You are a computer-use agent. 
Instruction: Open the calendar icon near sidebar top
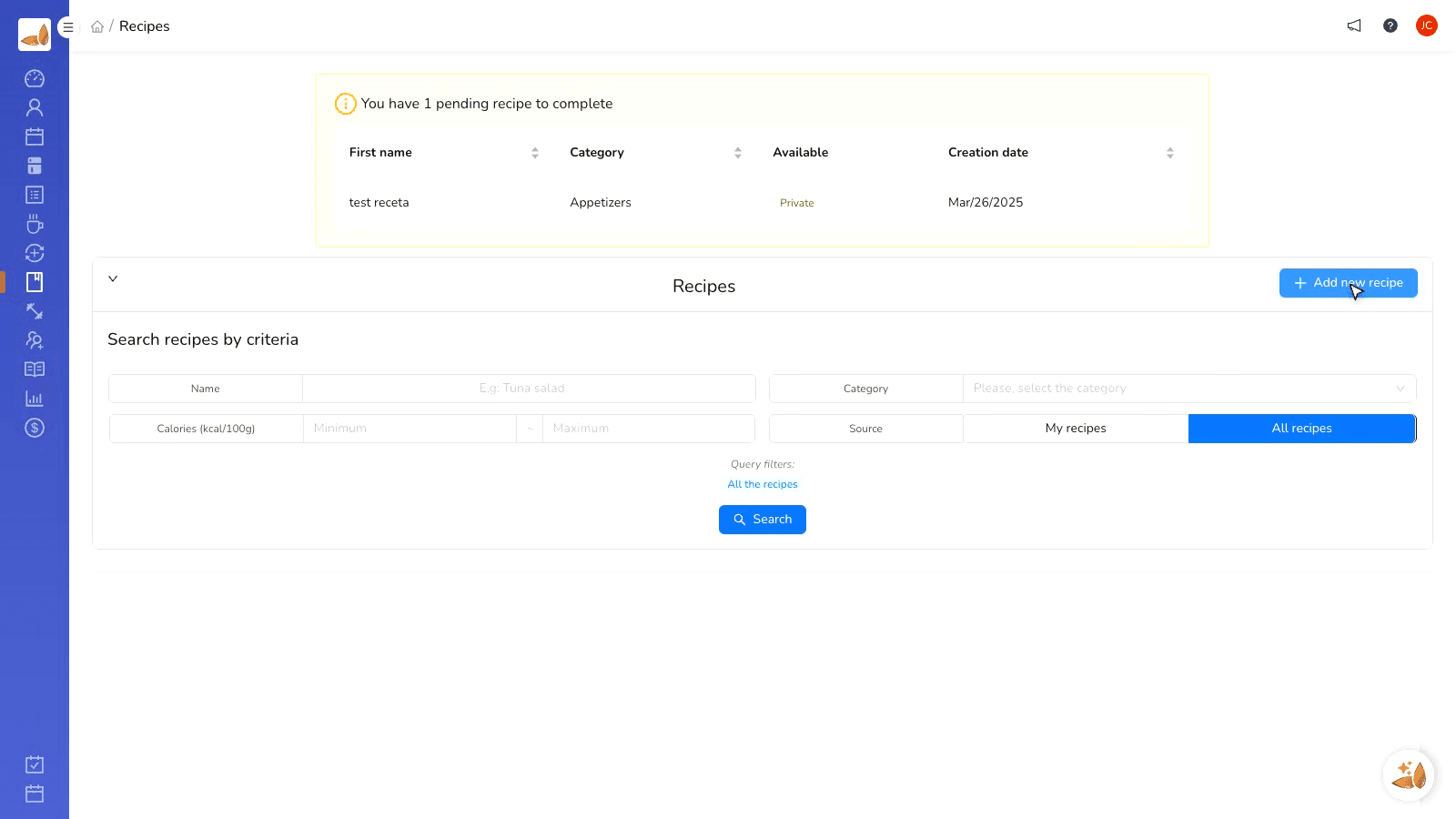pos(35,136)
